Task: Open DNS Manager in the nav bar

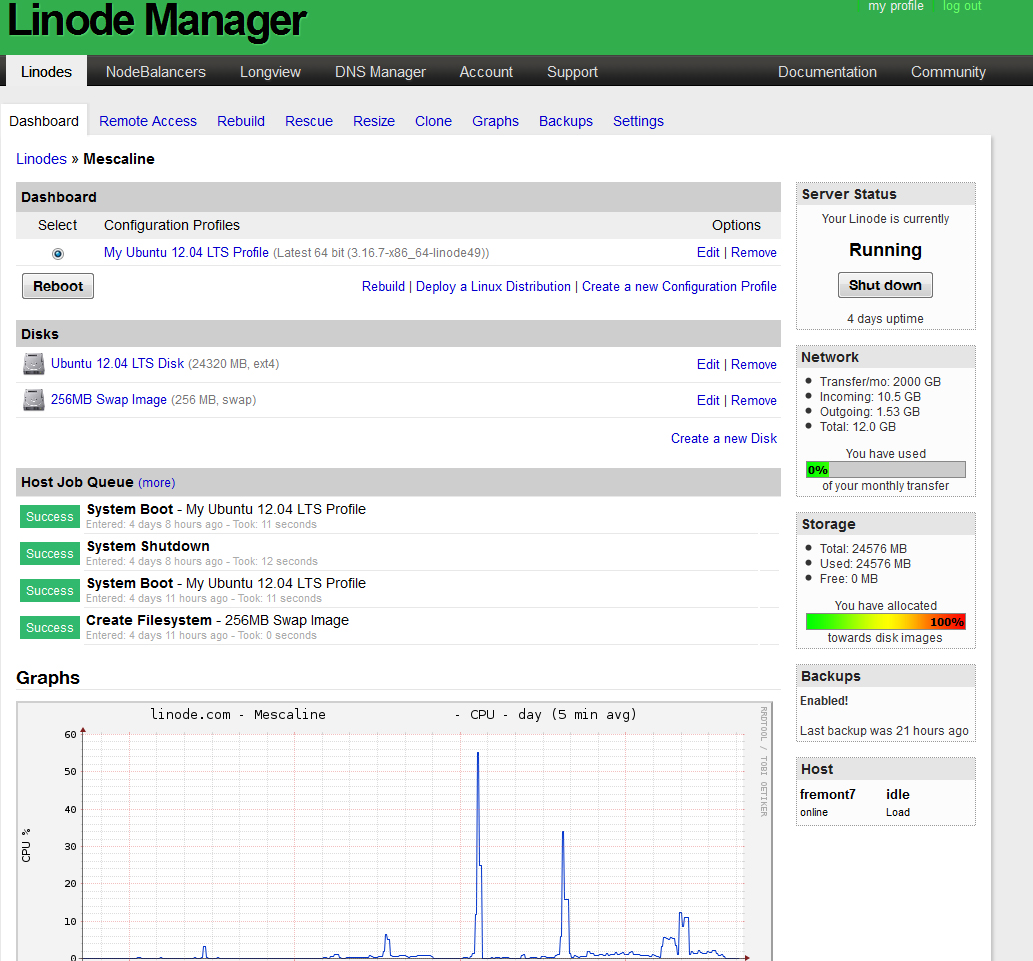Action: [x=380, y=72]
